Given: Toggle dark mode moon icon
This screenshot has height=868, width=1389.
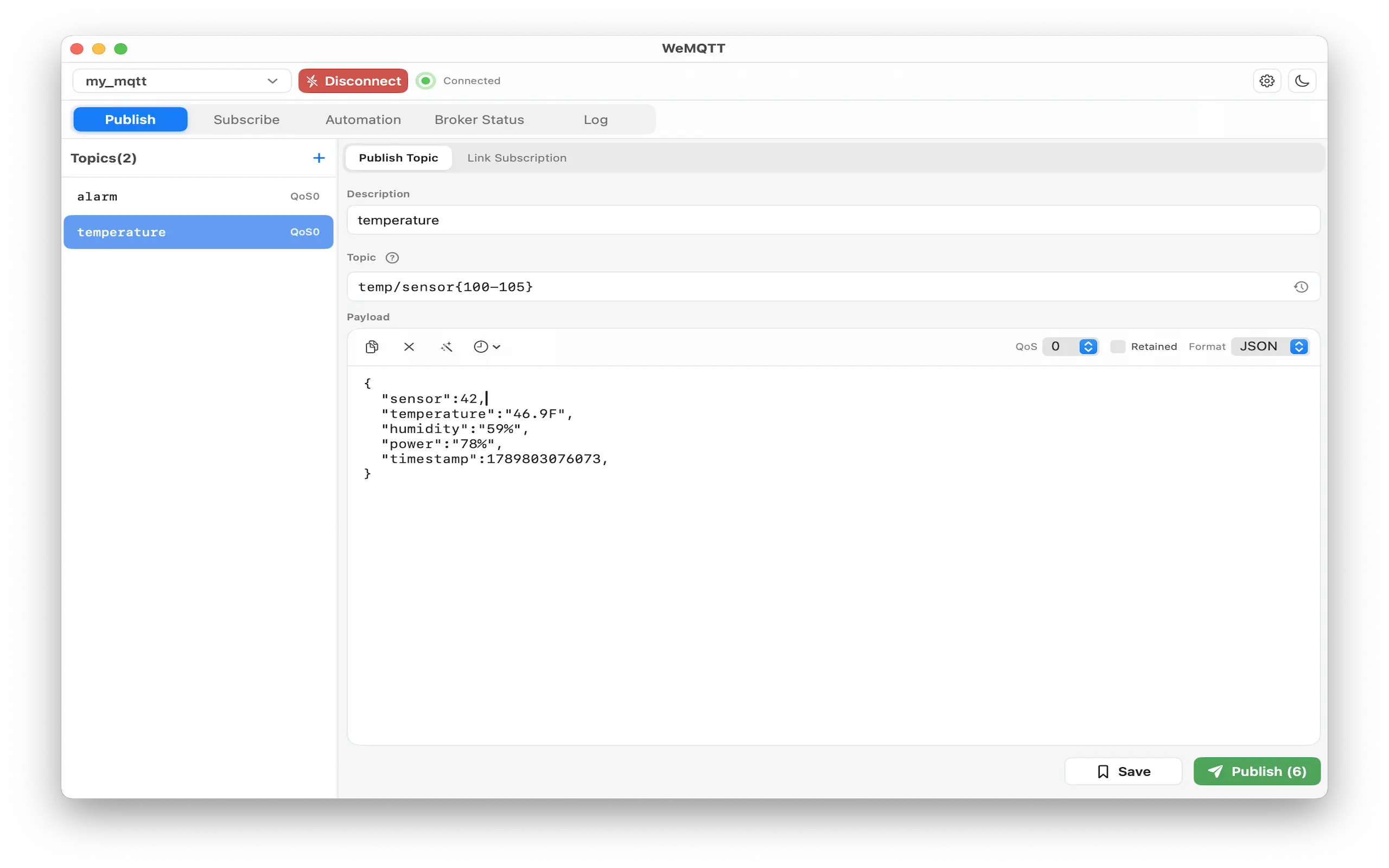Looking at the screenshot, I should [x=1302, y=81].
